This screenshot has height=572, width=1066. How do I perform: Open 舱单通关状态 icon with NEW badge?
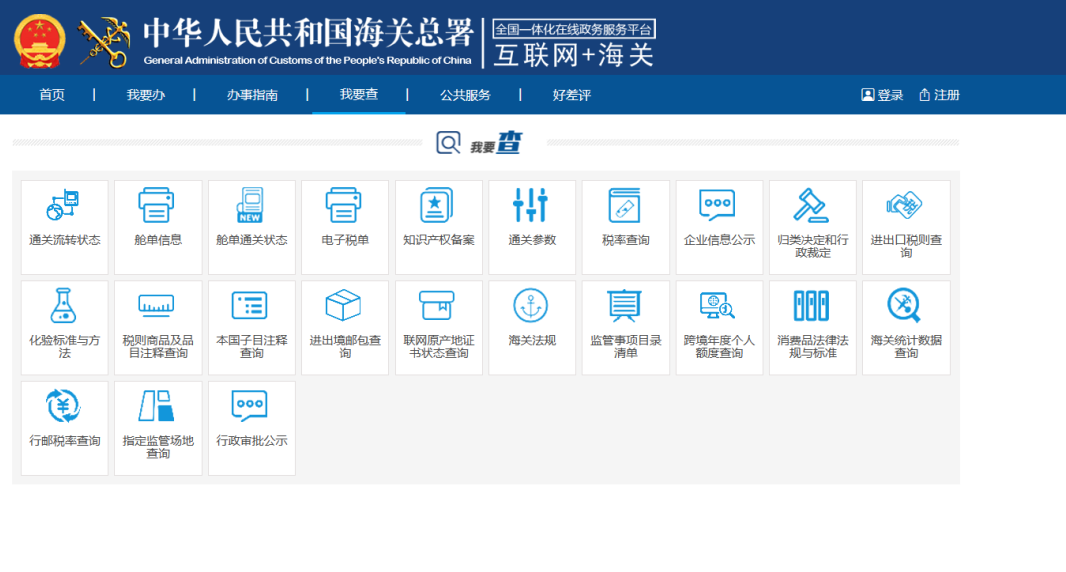coord(251,206)
